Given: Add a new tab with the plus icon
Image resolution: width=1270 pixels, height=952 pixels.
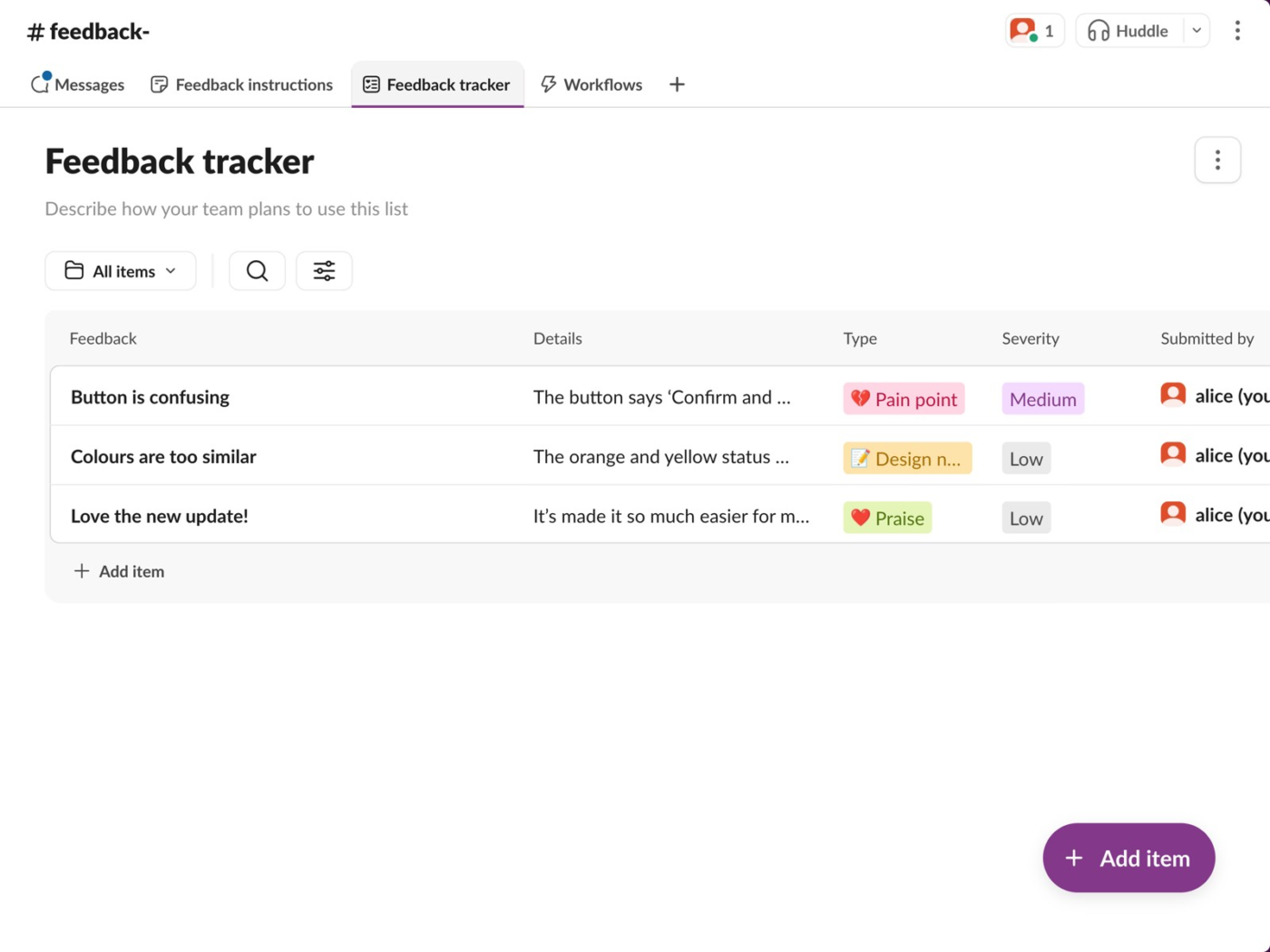Looking at the screenshot, I should tap(677, 84).
